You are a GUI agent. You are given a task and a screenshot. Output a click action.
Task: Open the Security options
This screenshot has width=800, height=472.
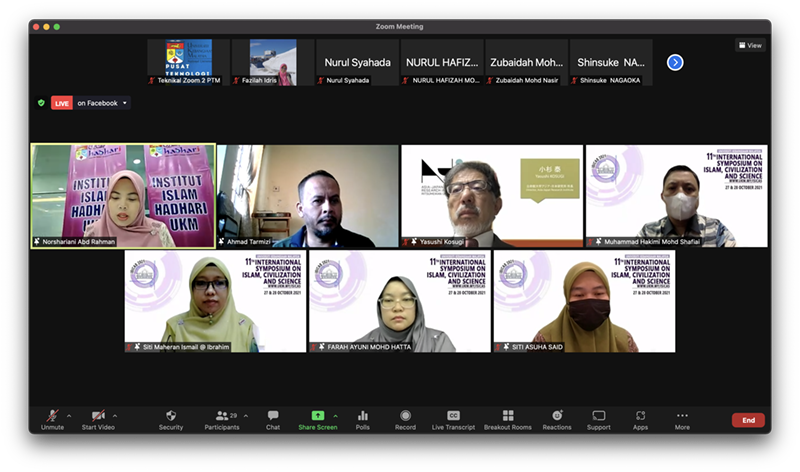pyautogui.click(x=171, y=419)
